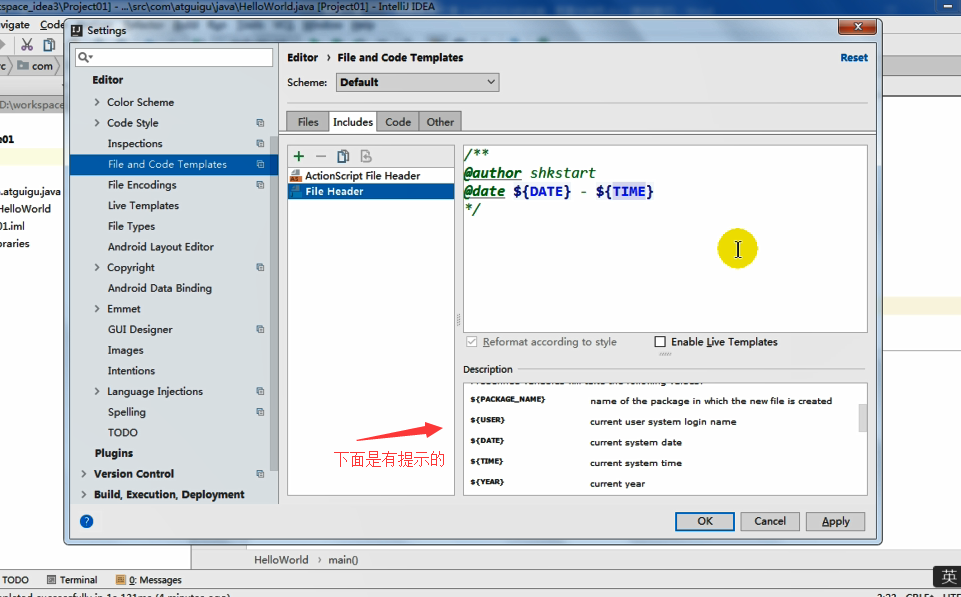961x597 pixels.
Task: Click the Description panel scrollbar
Action: click(x=862, y=418)
